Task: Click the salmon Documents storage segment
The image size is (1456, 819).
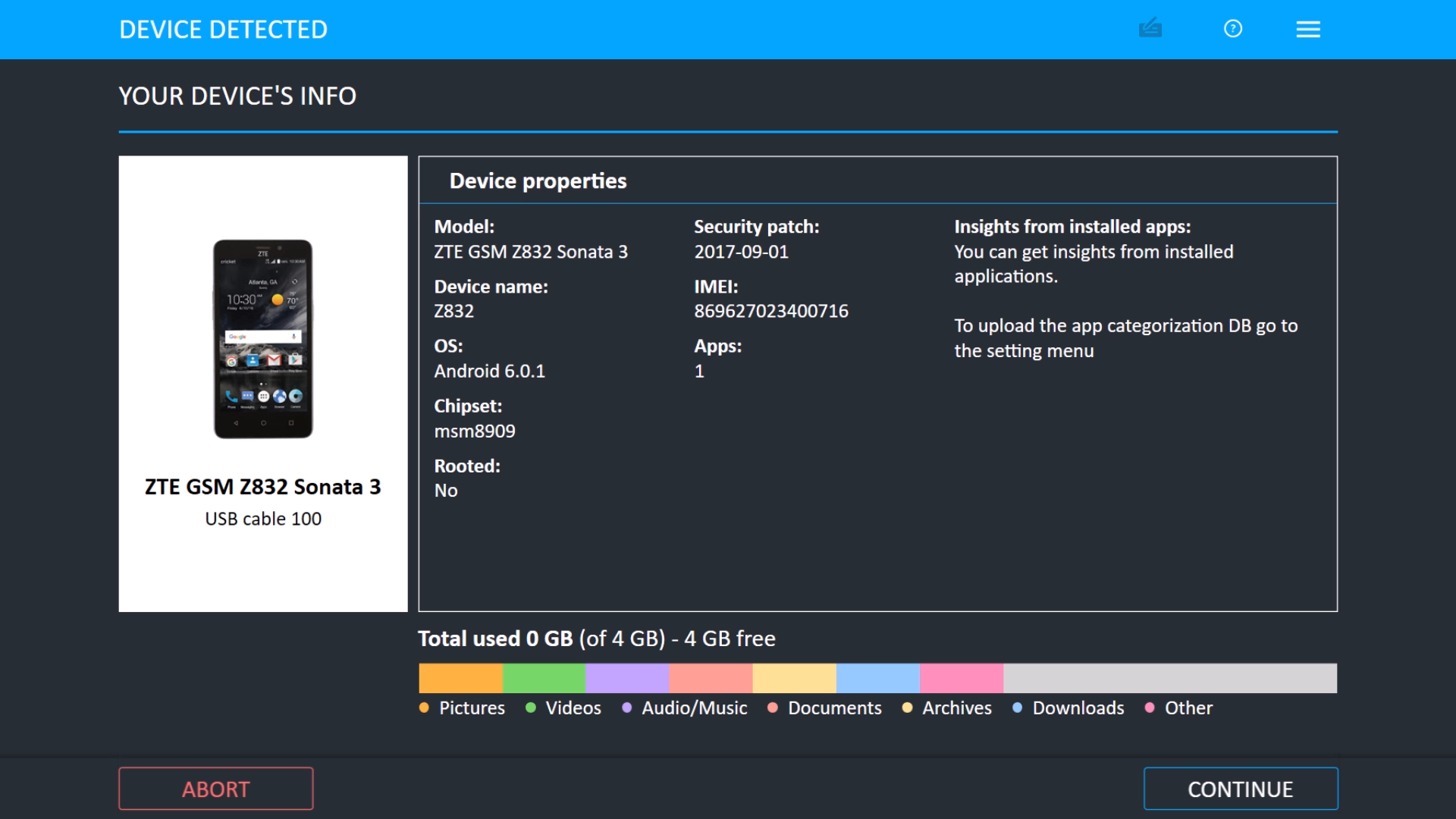Action: click(711, 678)
